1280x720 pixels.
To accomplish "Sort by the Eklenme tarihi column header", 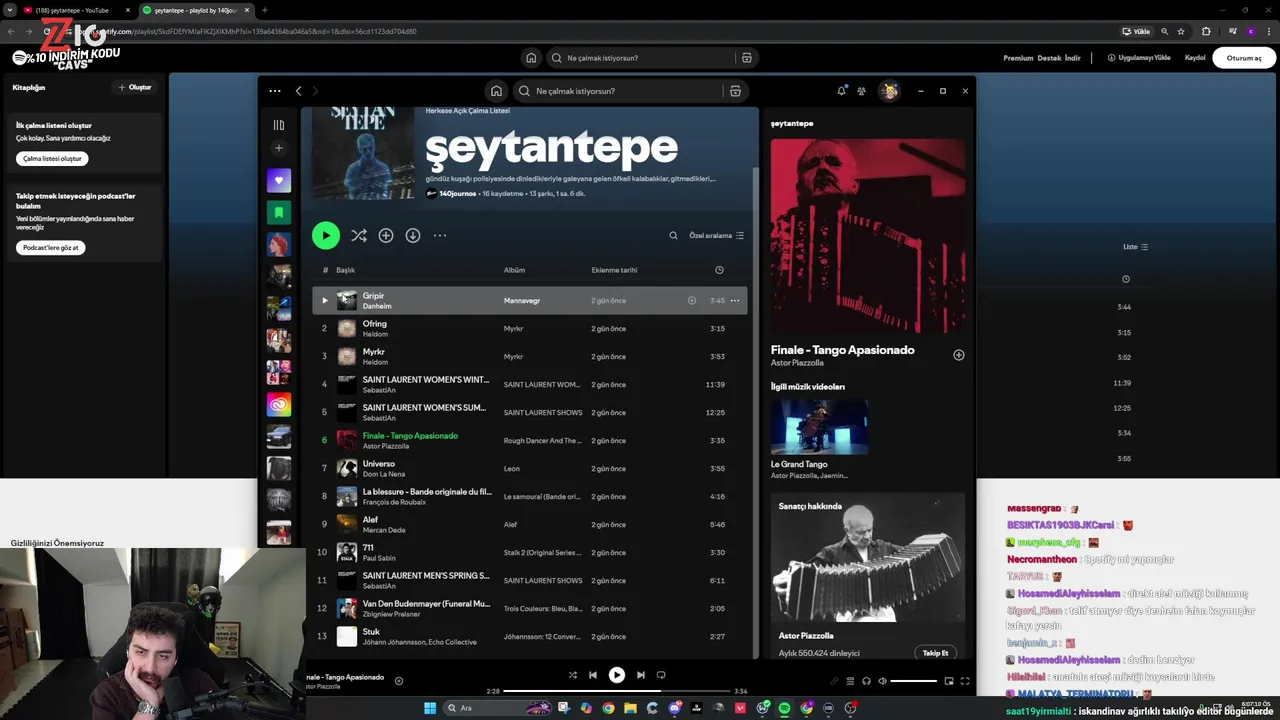I will (614, 270).
